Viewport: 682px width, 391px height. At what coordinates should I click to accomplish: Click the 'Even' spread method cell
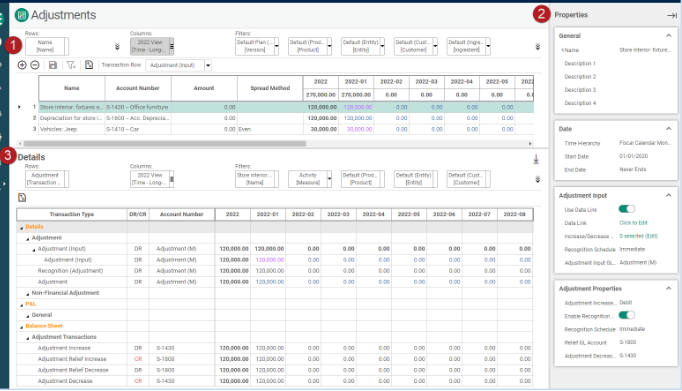pyautogui.click(x=270, y=129)
